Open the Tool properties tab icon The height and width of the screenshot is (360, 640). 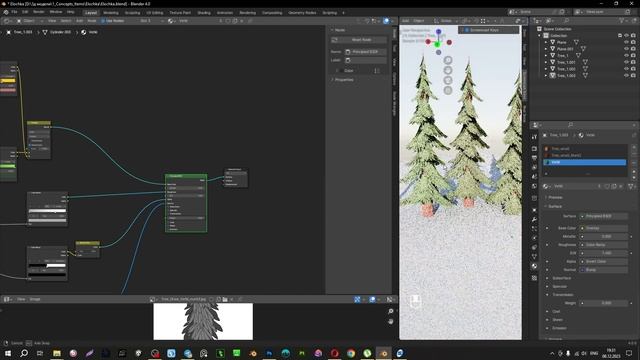534,137
